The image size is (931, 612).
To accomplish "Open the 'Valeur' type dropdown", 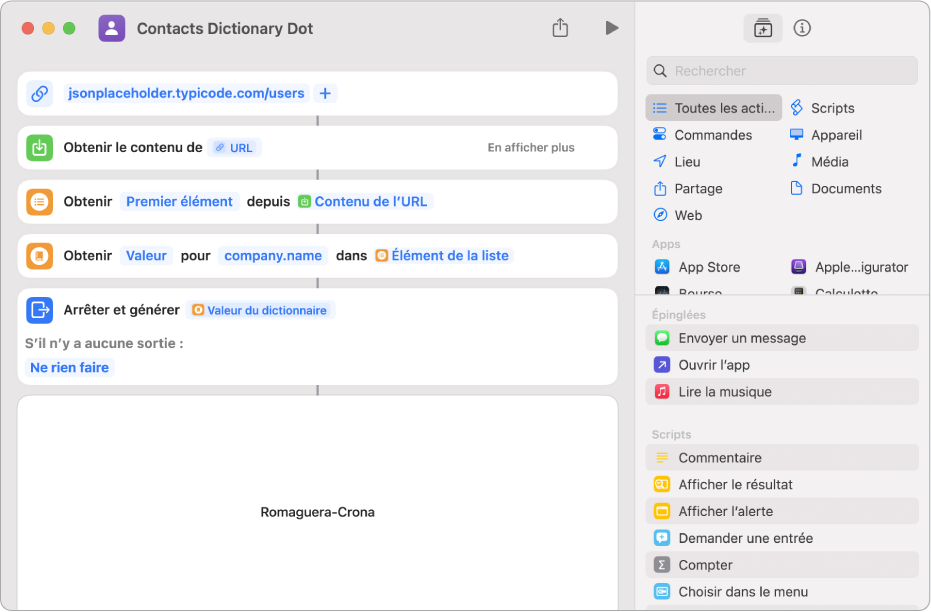I will [146, 255].
